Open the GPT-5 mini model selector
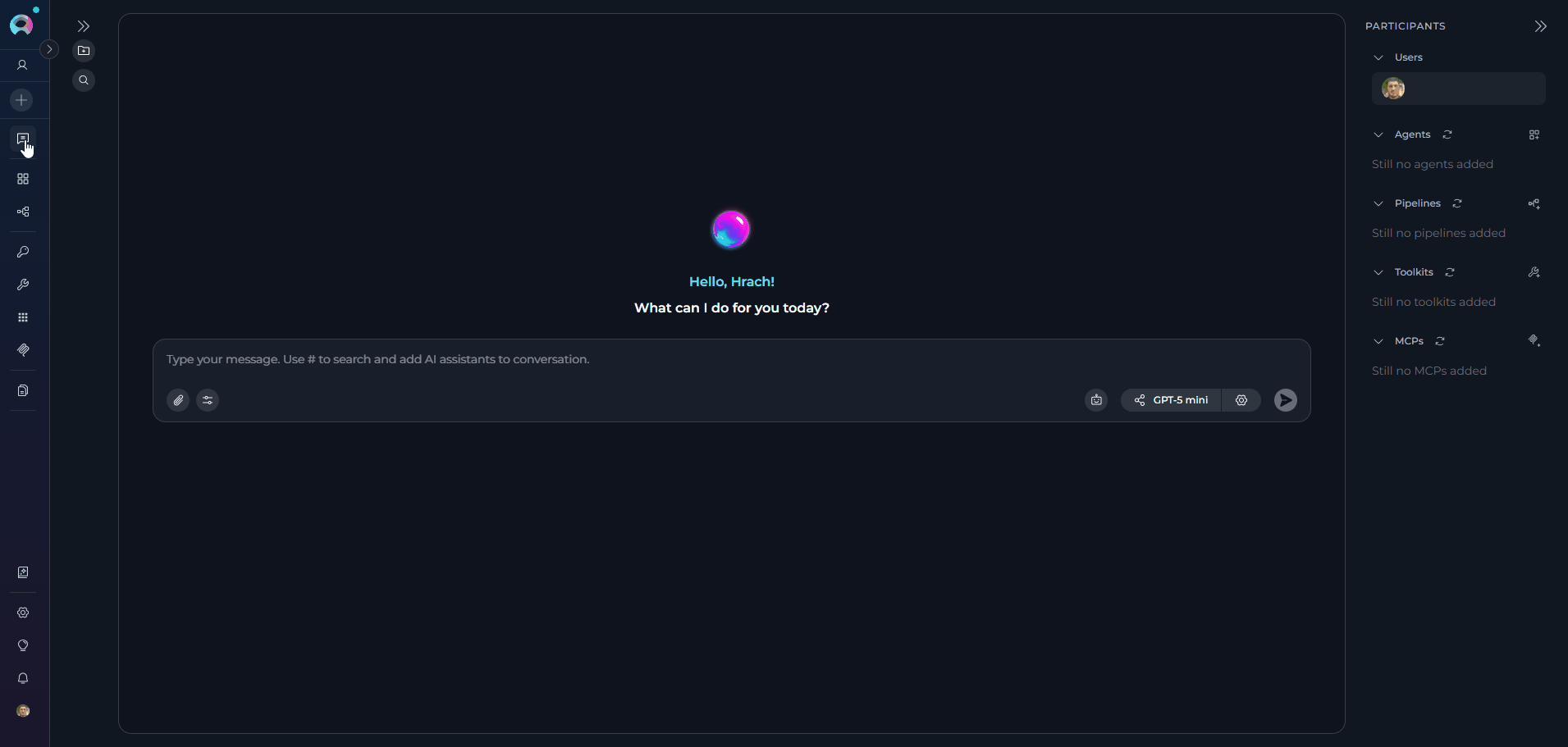This screenshot has height=747, width=1568. pos(1170,400)
